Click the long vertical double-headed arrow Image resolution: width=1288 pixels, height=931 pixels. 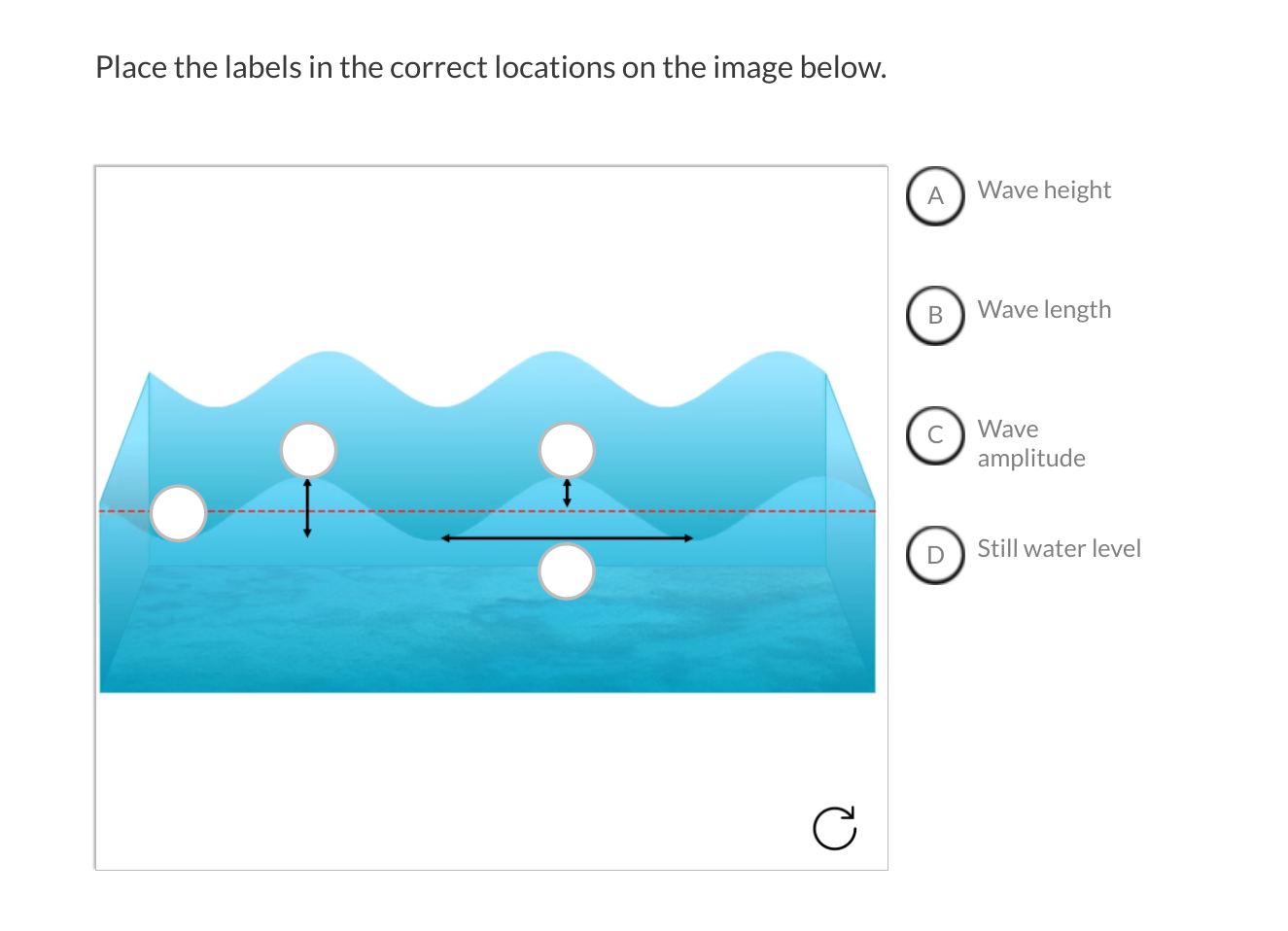(307, 508)
